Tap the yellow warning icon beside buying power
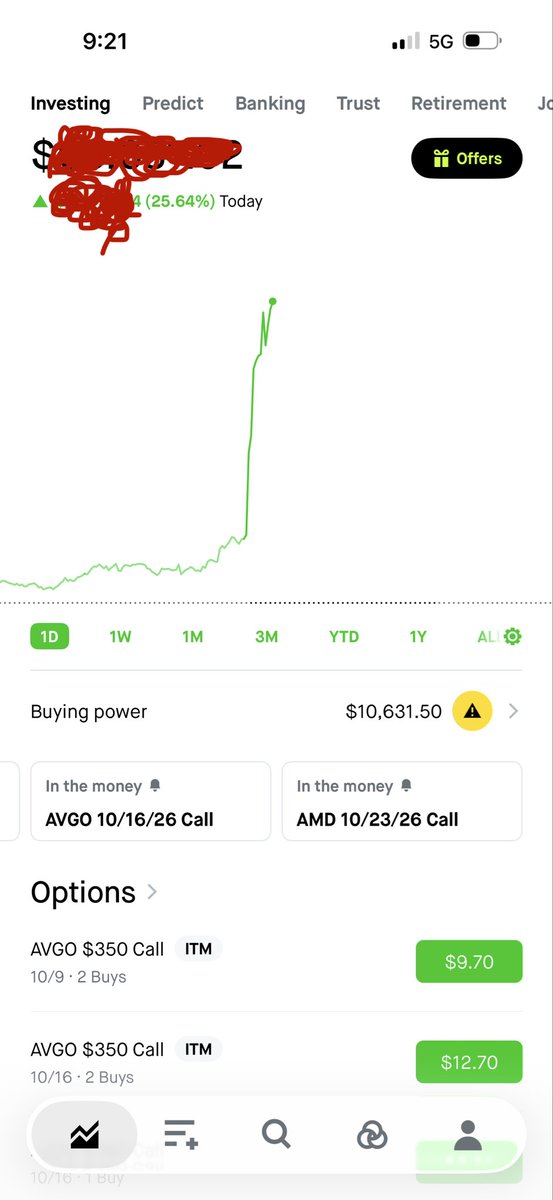 [472, 712]
